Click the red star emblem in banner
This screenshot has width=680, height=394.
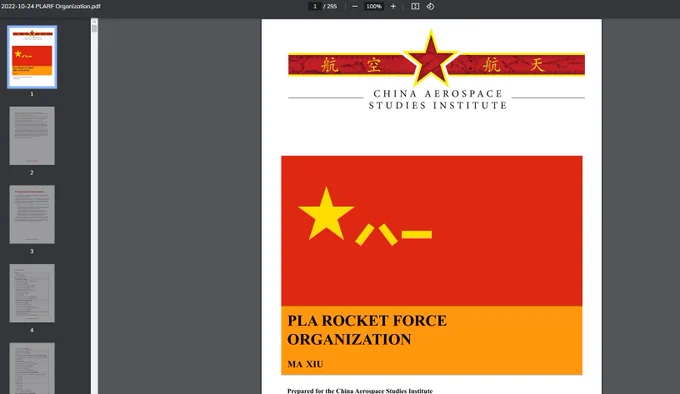click(431, 59)
